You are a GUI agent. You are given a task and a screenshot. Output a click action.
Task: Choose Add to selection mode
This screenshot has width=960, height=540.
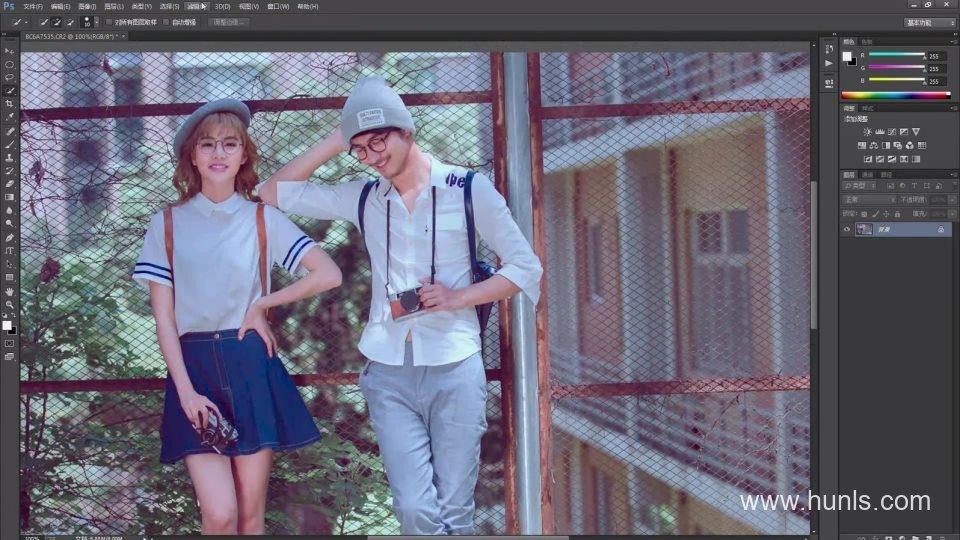pyautogui.click(x=56, y=22)
